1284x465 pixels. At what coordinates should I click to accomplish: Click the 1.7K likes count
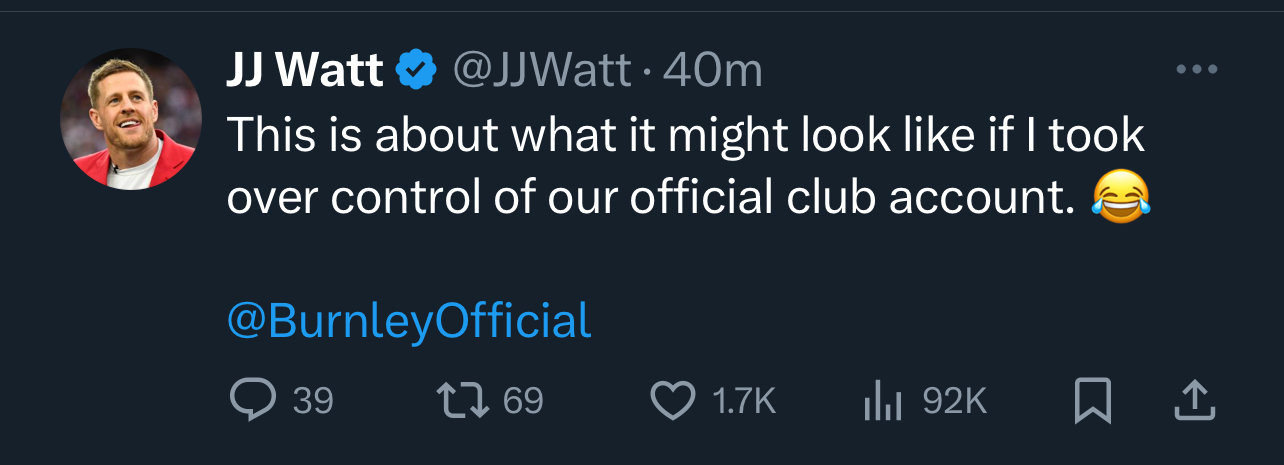(x=744, y=401)
